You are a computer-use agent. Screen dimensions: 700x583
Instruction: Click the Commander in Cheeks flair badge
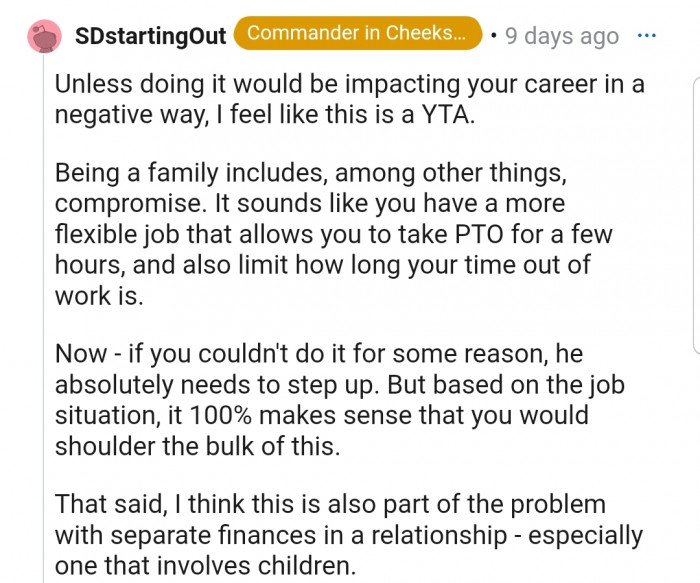[x=357, y=33]
